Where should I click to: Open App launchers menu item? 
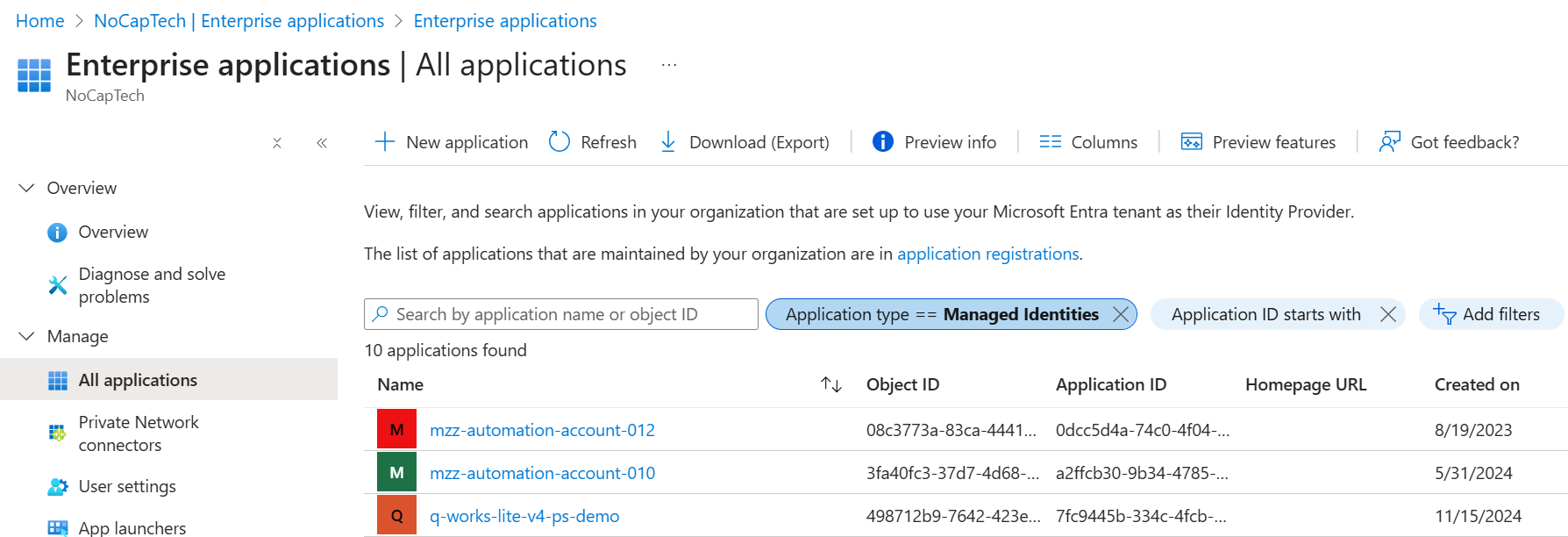click(132, 527)
